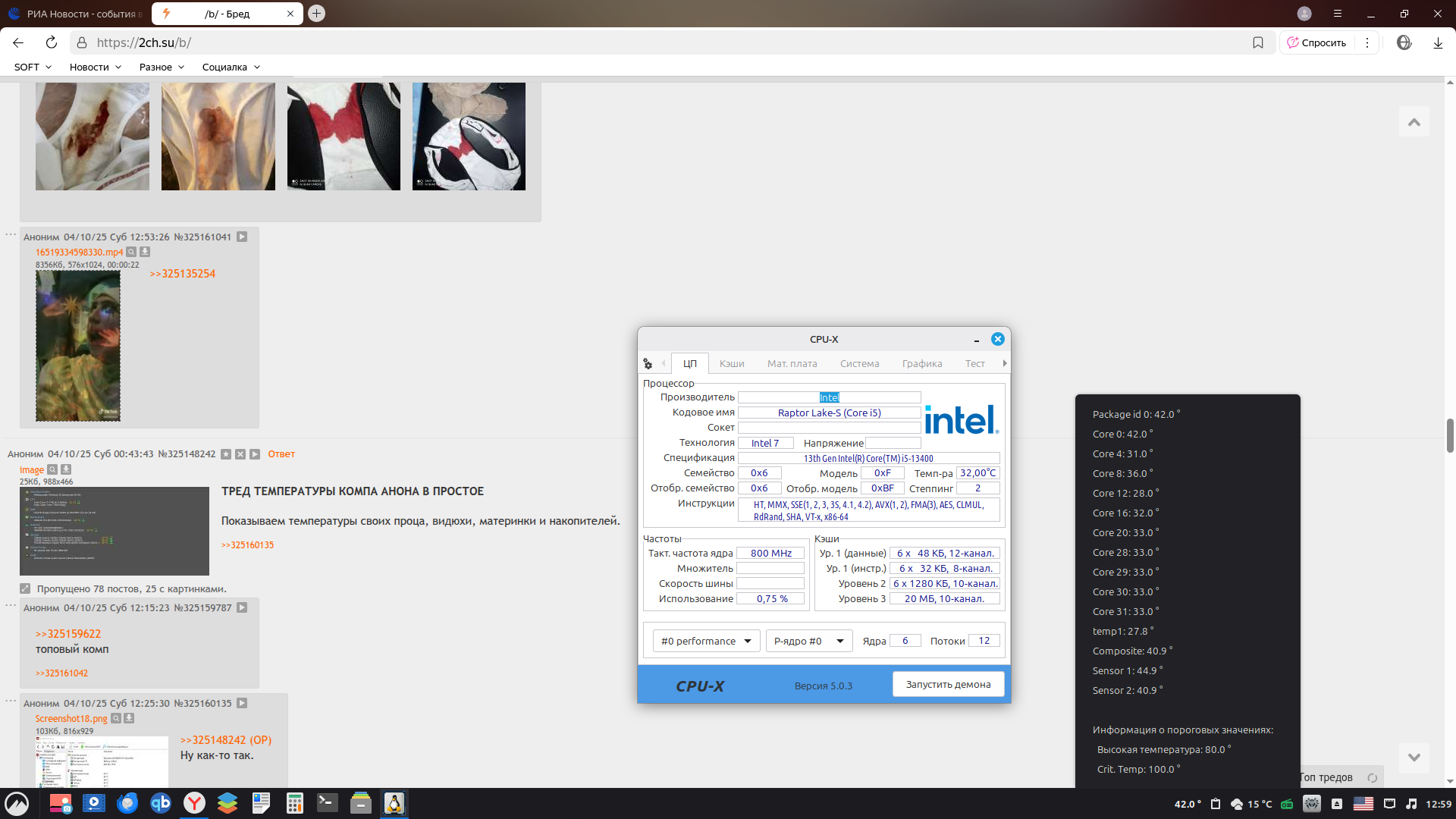Viewport: 1456px width, 819px height.
Task: Download the 16519334598330.mp4 file icon
Action: coord(145,252)
